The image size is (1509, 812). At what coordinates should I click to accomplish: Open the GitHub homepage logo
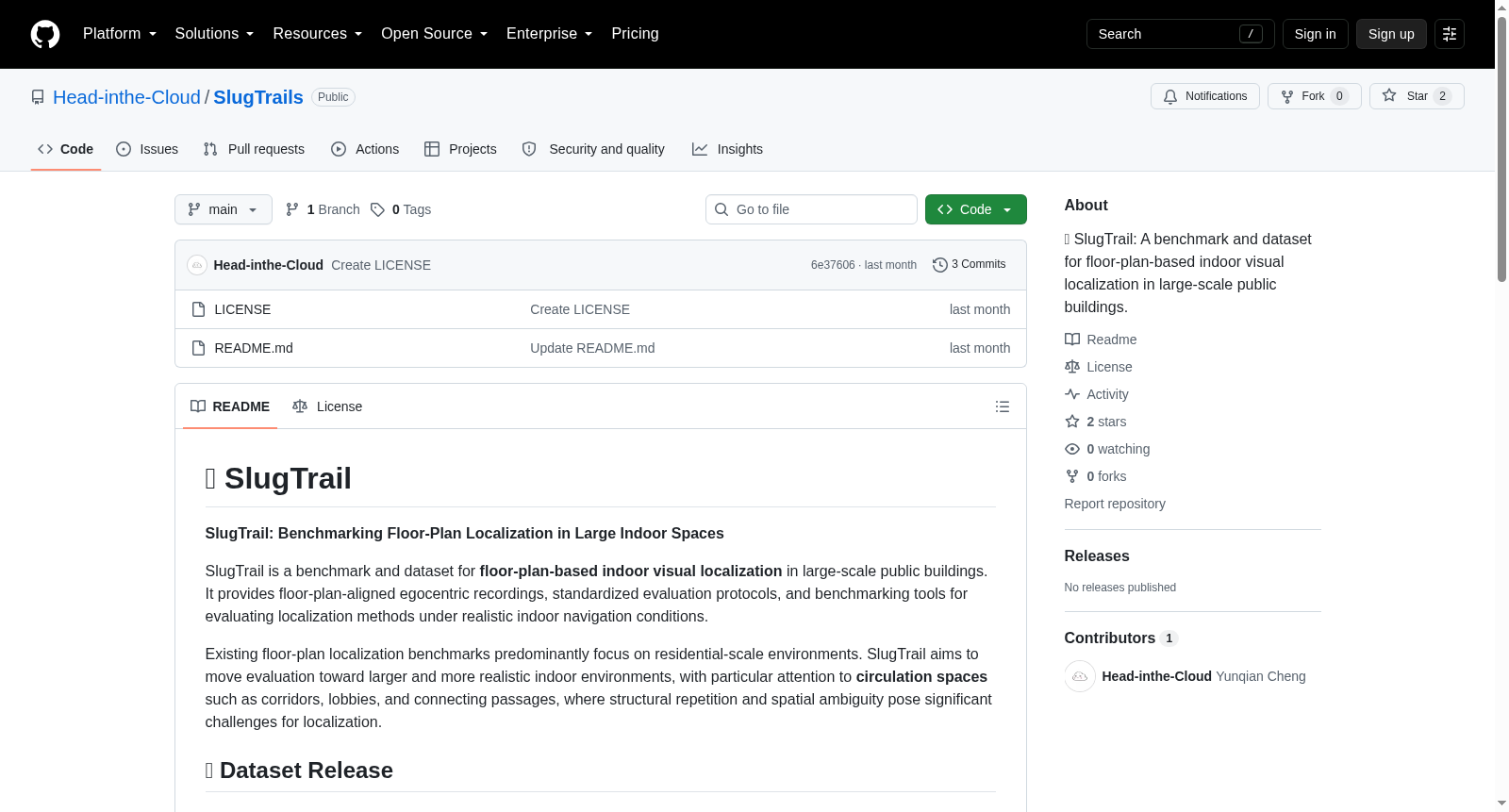click(45, 34)
